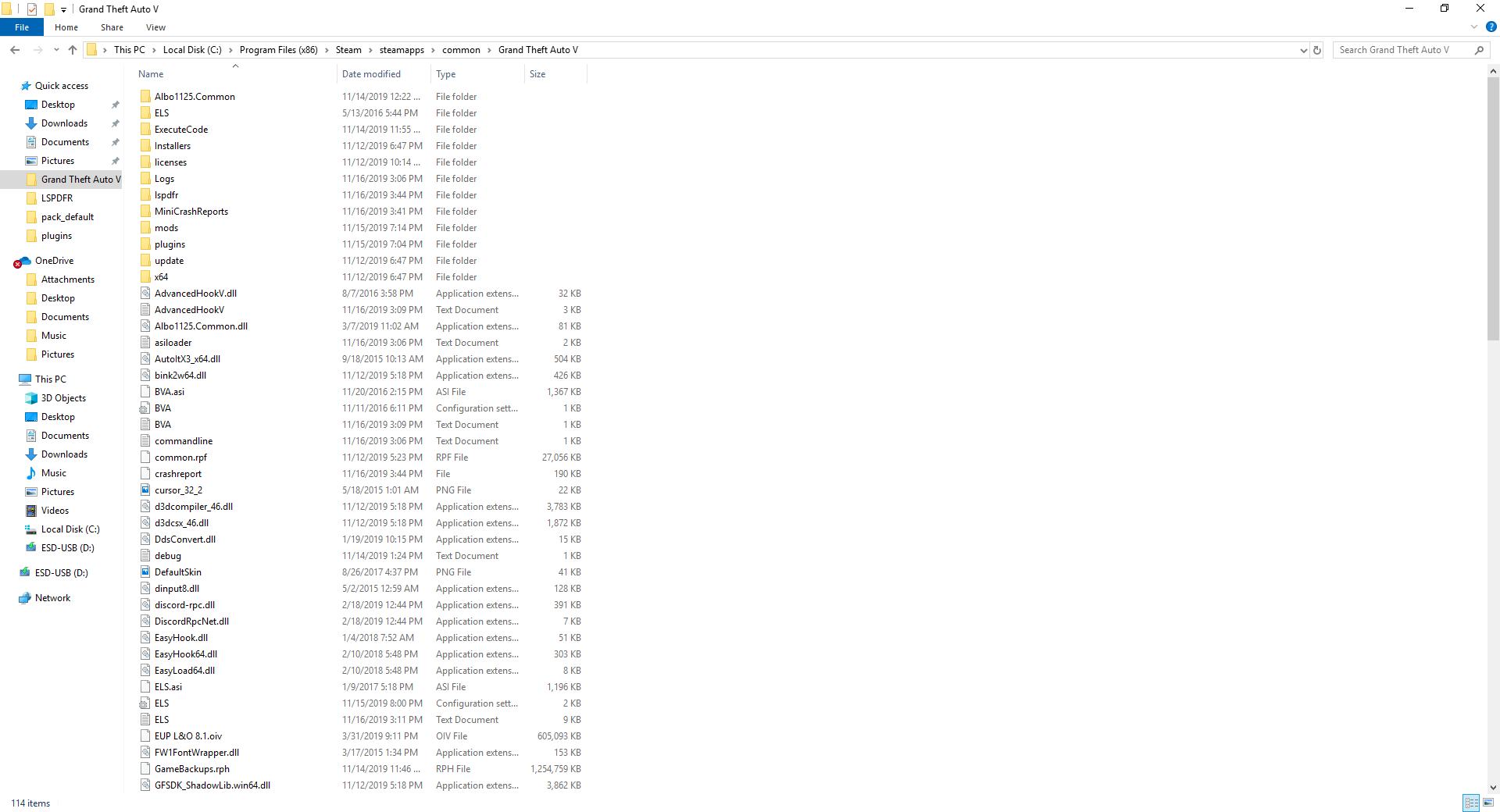Select the commandline text document icon
Screen dimensions: 1500x812
[145, 441]
